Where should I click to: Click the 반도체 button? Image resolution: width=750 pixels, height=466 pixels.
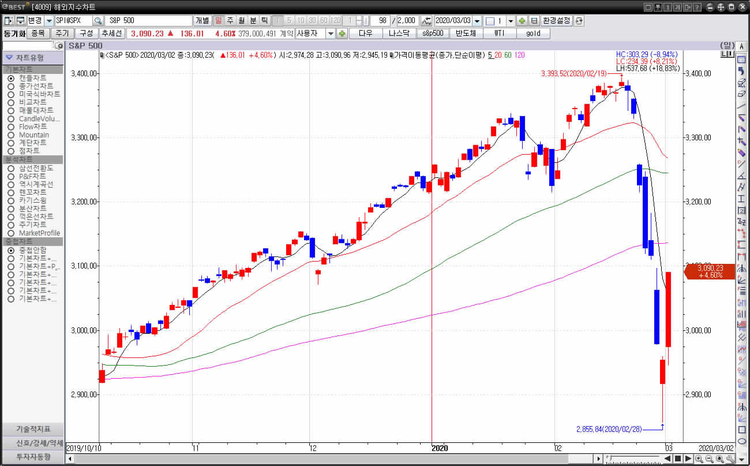466,33
